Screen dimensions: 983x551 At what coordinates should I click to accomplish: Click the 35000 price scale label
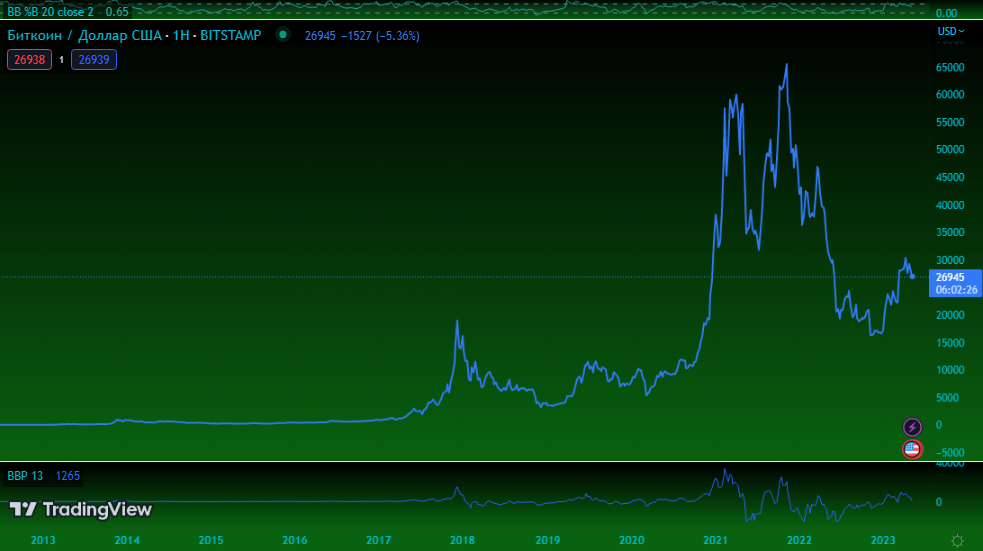[x=950, y=233]
